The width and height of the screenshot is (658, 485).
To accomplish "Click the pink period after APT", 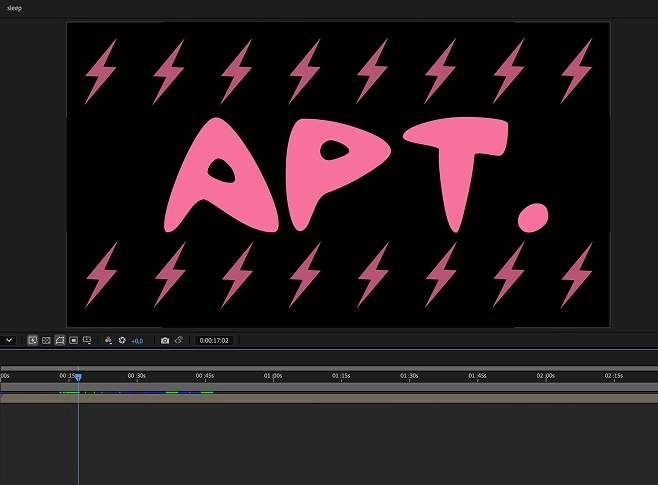I will click(x=529, y=214).
